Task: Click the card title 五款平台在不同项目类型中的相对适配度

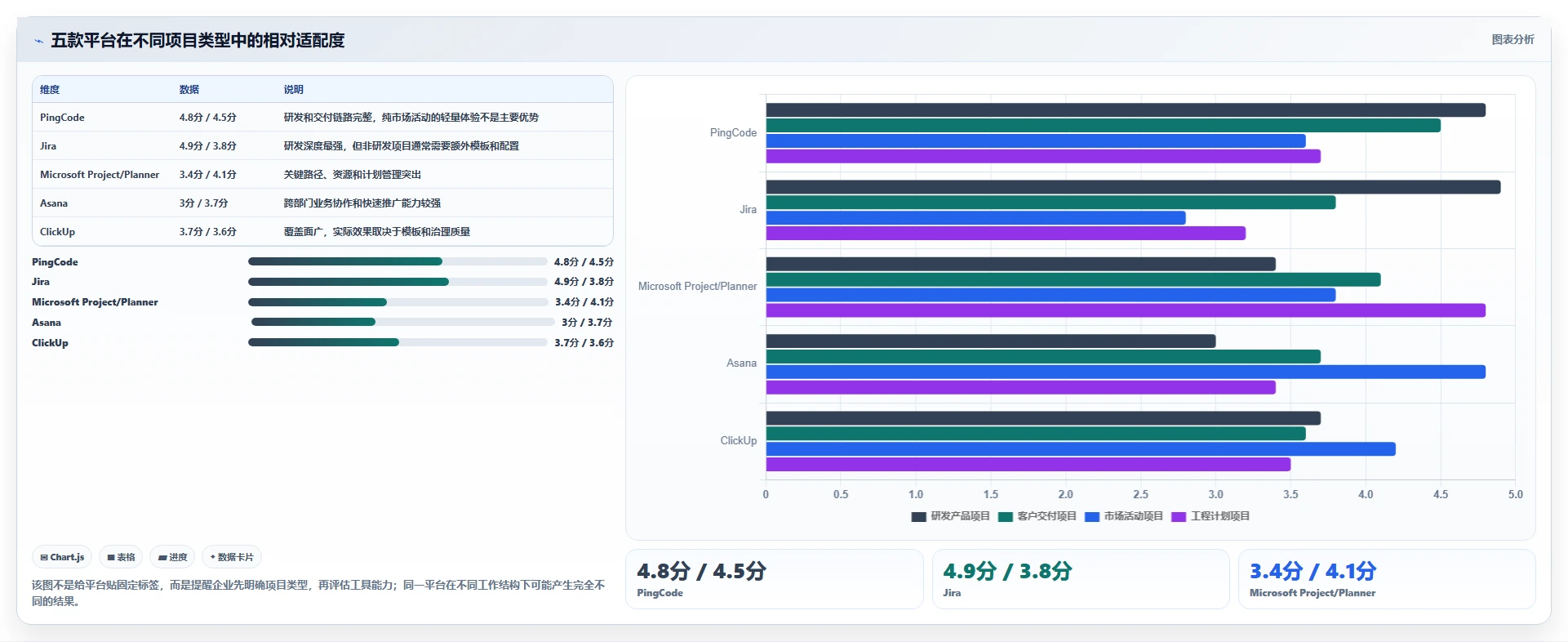Action: click(198, 41)
